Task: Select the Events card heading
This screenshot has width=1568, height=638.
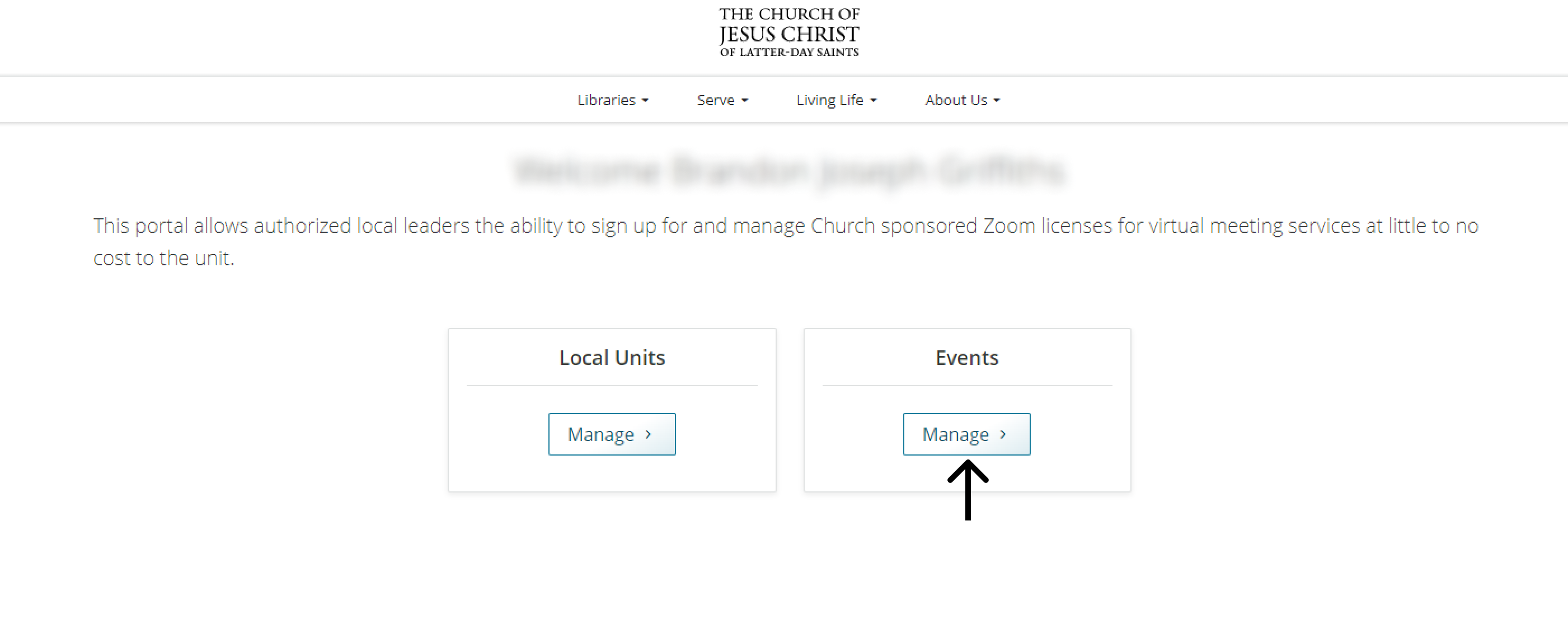Action: [x=966, y=358]
